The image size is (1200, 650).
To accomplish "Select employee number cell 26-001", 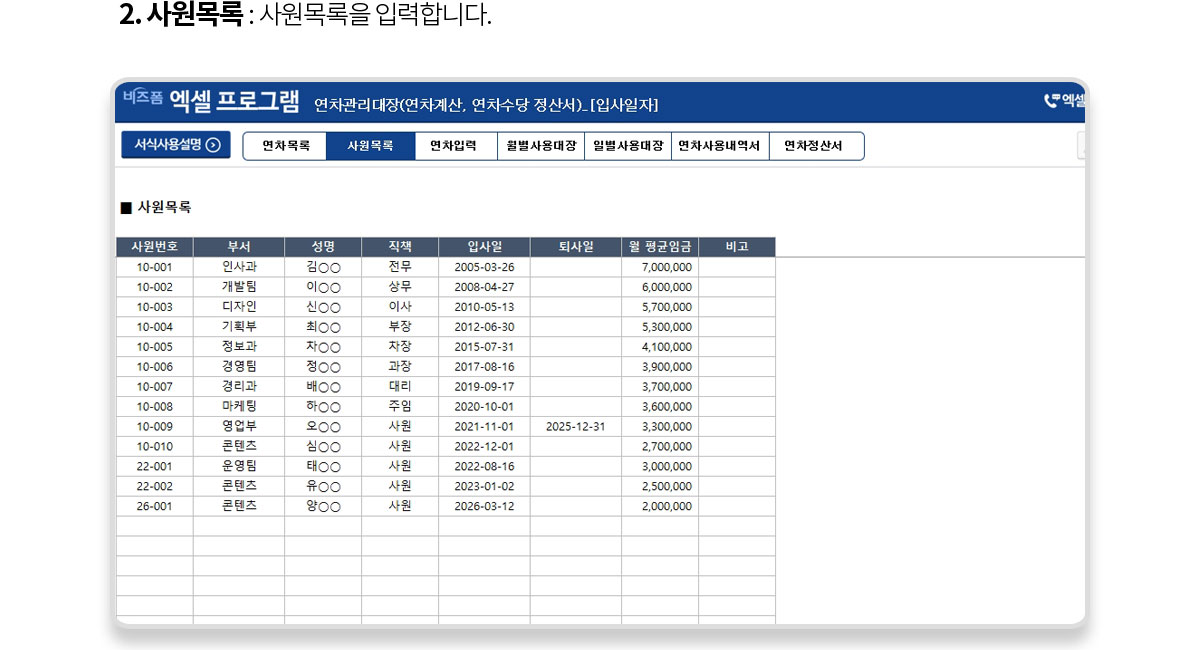I will coord(155,506).
